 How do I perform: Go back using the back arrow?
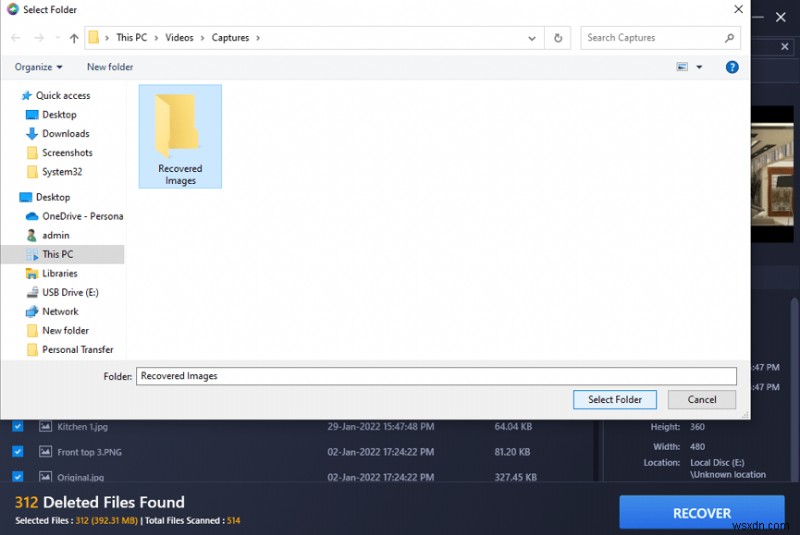pyautogui.click(x=16, y=38)
